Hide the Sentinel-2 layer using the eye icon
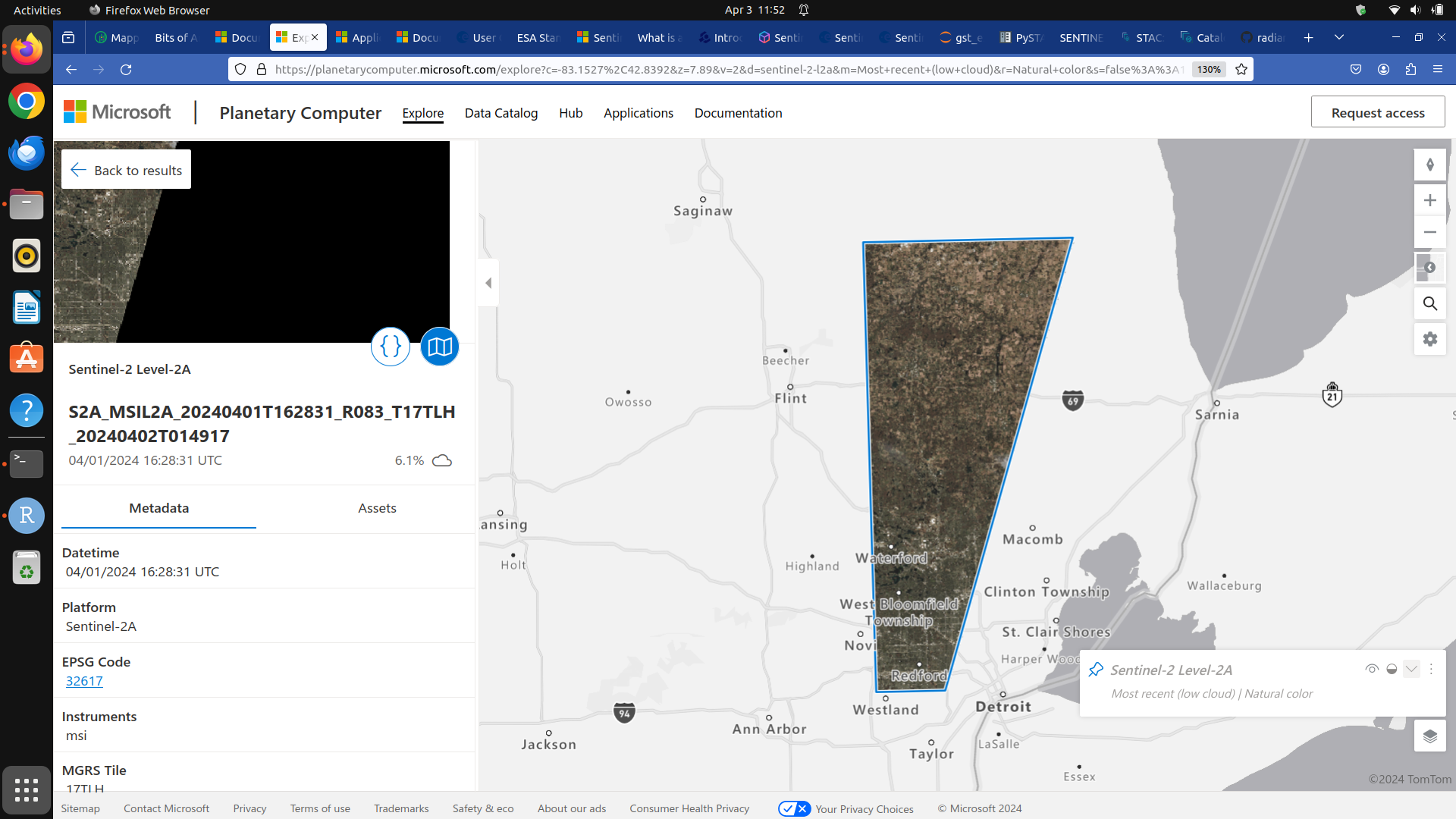Screen dimensions: 1456x819 (1371, 669)
